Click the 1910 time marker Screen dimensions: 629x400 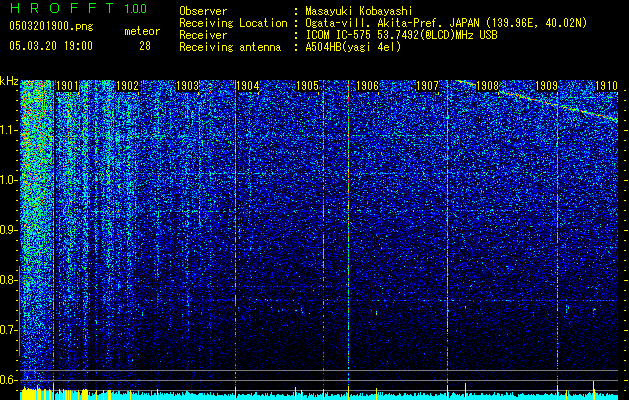606,86
